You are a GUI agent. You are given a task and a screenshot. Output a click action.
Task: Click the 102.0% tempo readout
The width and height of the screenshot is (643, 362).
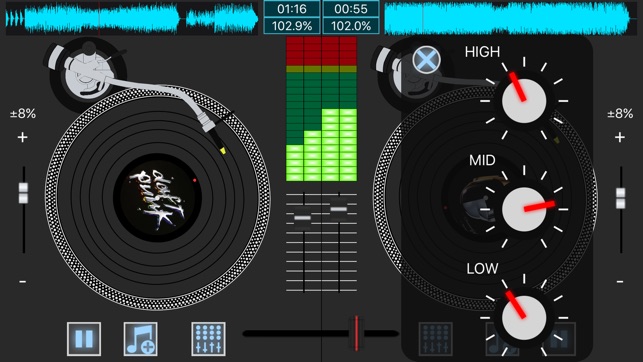tap(351, 26)
